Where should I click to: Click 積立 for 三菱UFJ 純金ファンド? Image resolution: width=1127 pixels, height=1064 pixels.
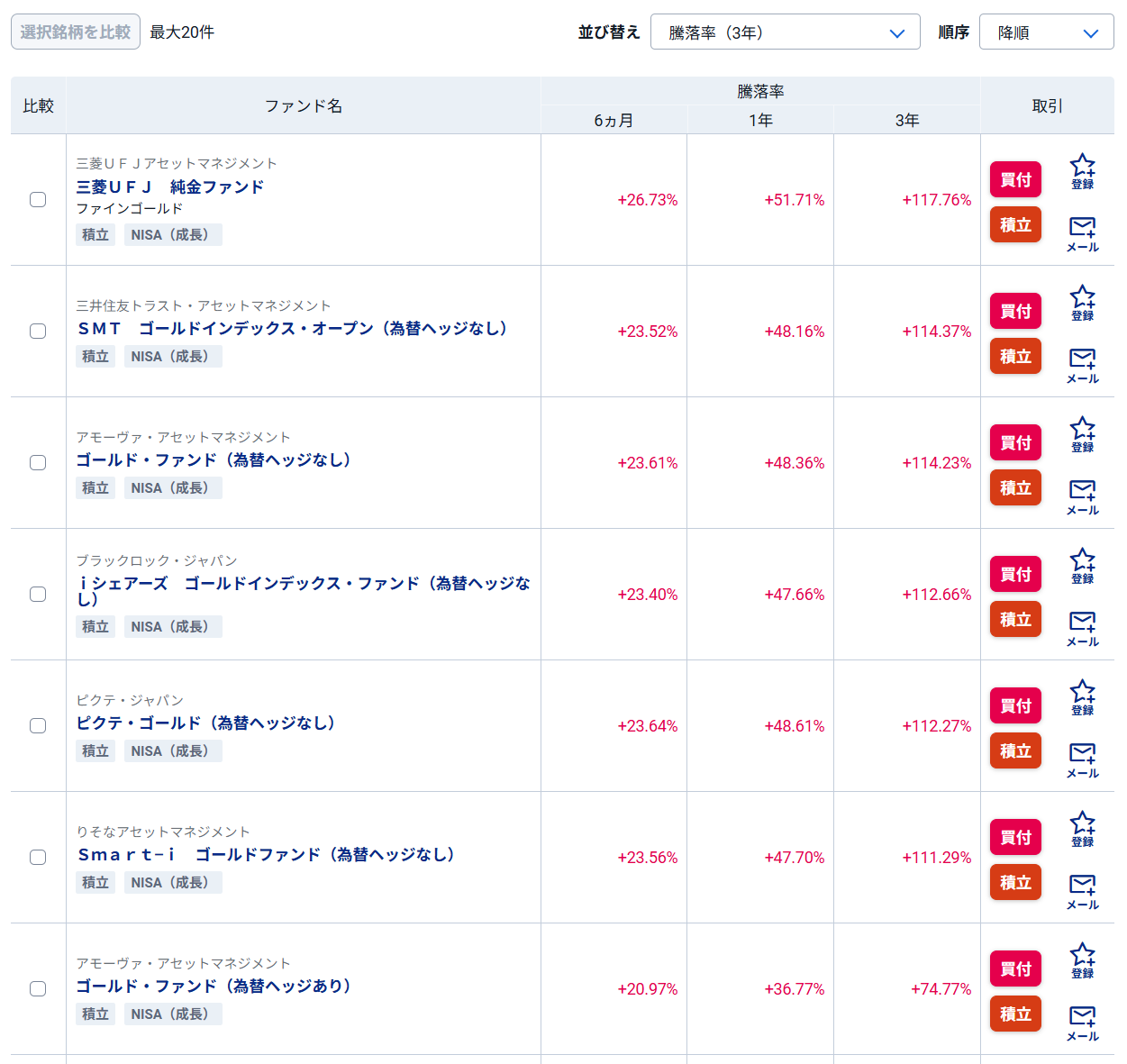coord(1015,224)
